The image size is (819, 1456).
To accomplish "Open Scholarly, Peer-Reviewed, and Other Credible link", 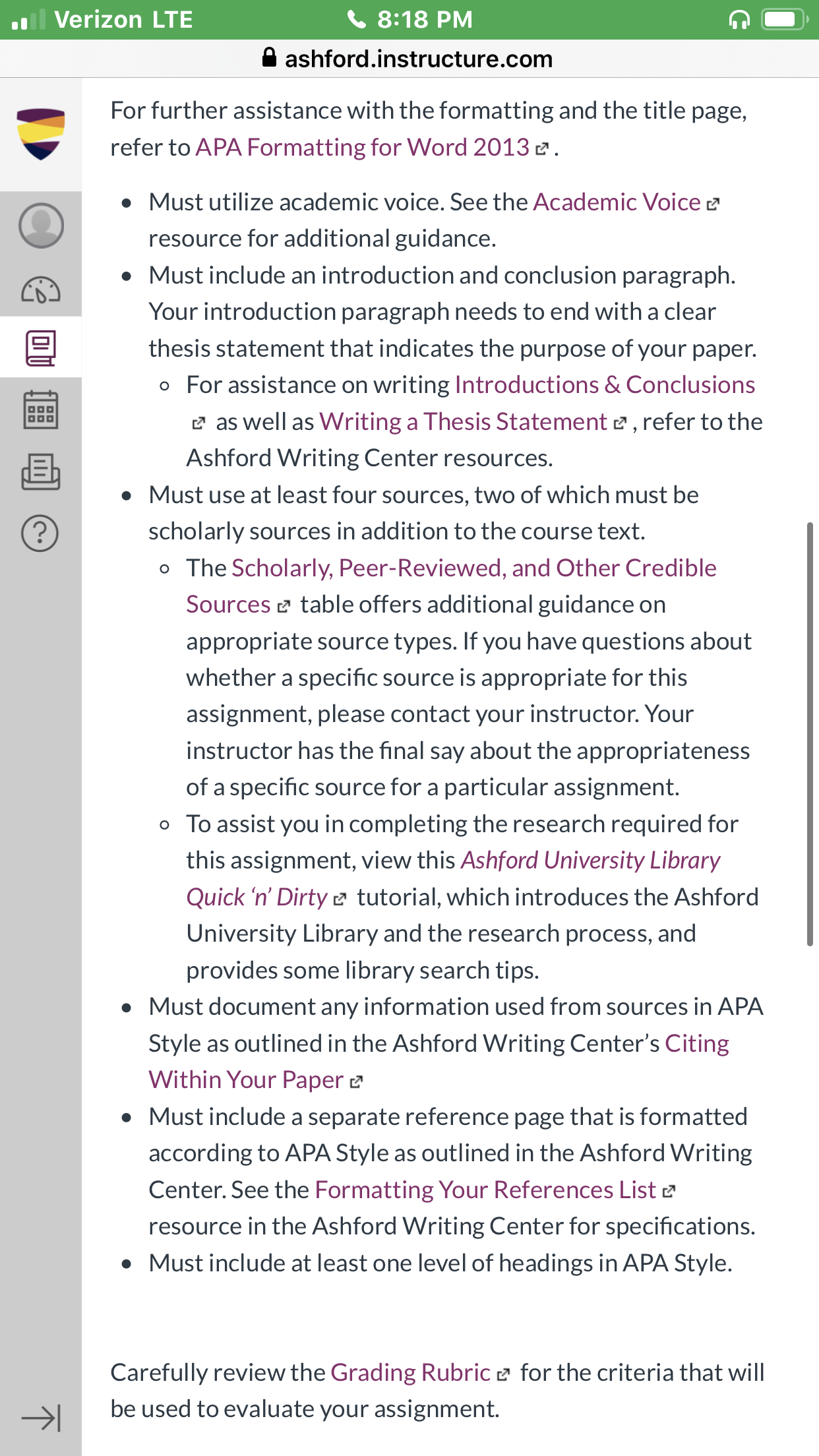I will click(x=474, y=568).
